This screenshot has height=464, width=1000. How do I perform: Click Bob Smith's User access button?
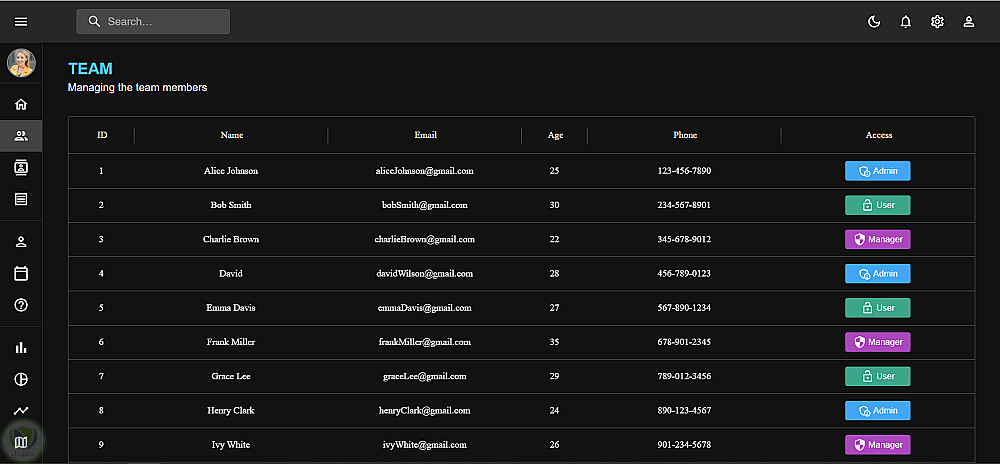(x=877, y=205)
